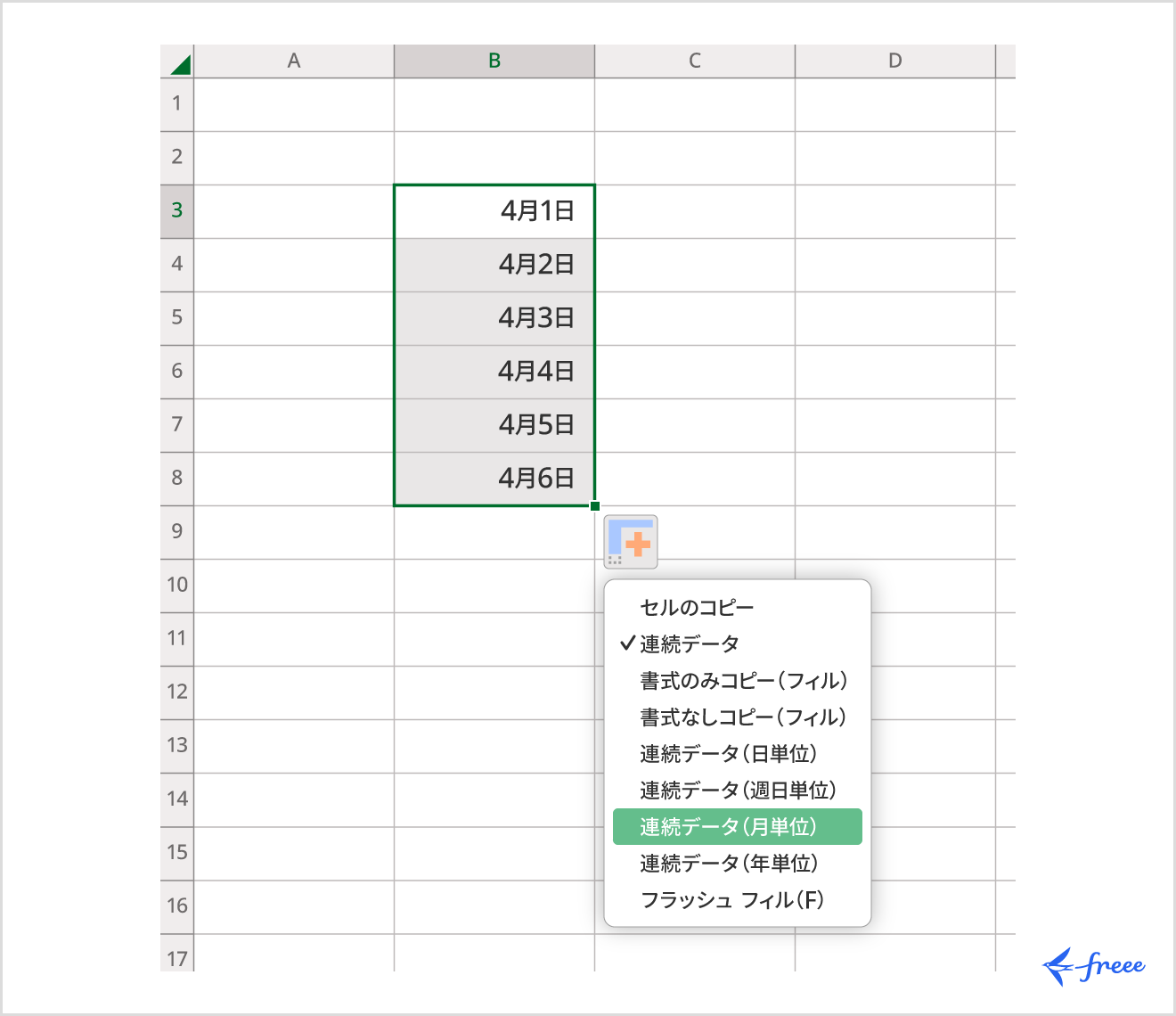Select column C header
The width and height of the screenshot is (1176, 1016).
[x=694, y=61]
